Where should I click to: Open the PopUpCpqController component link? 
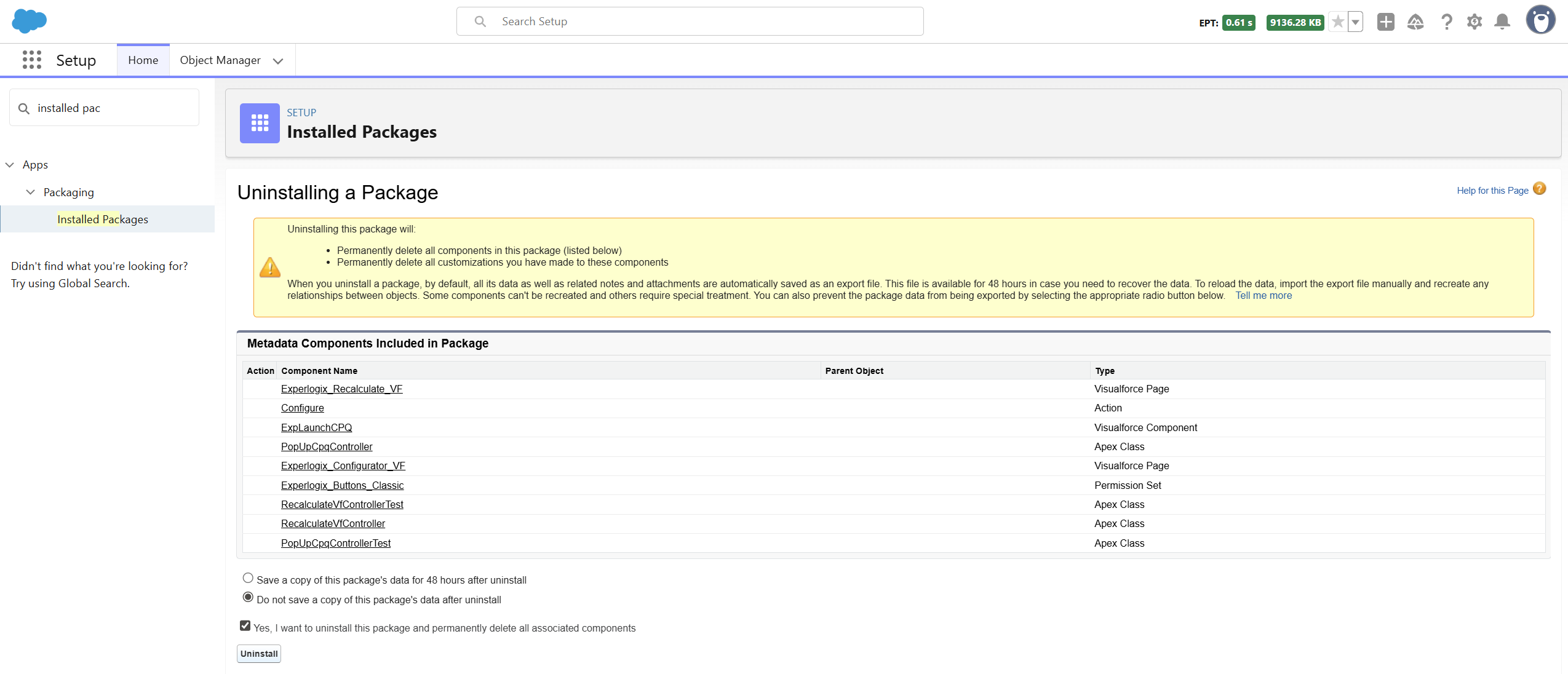click(x=327, y=446)
